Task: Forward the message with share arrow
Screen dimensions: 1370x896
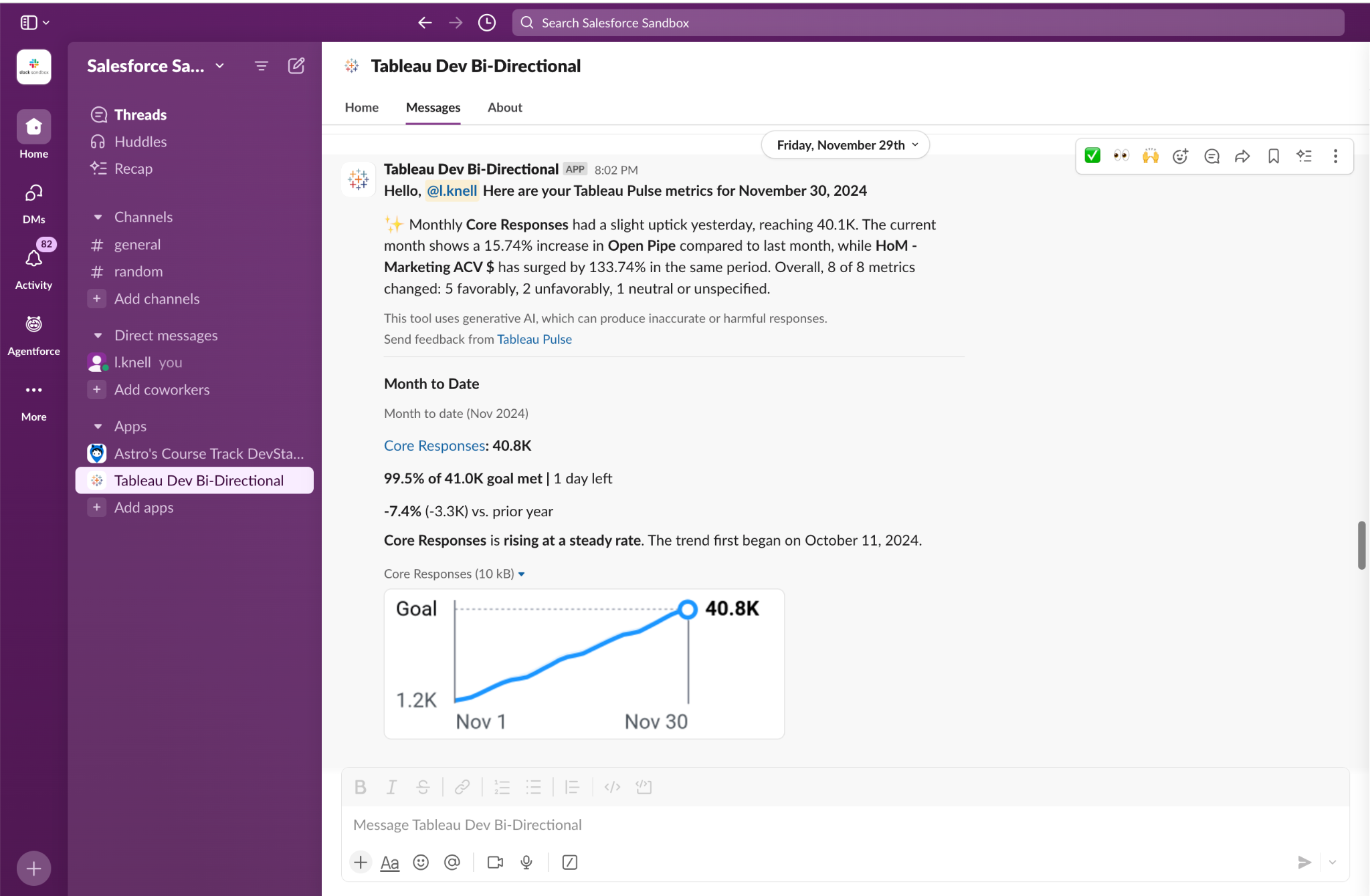Action: point(1242,156)
